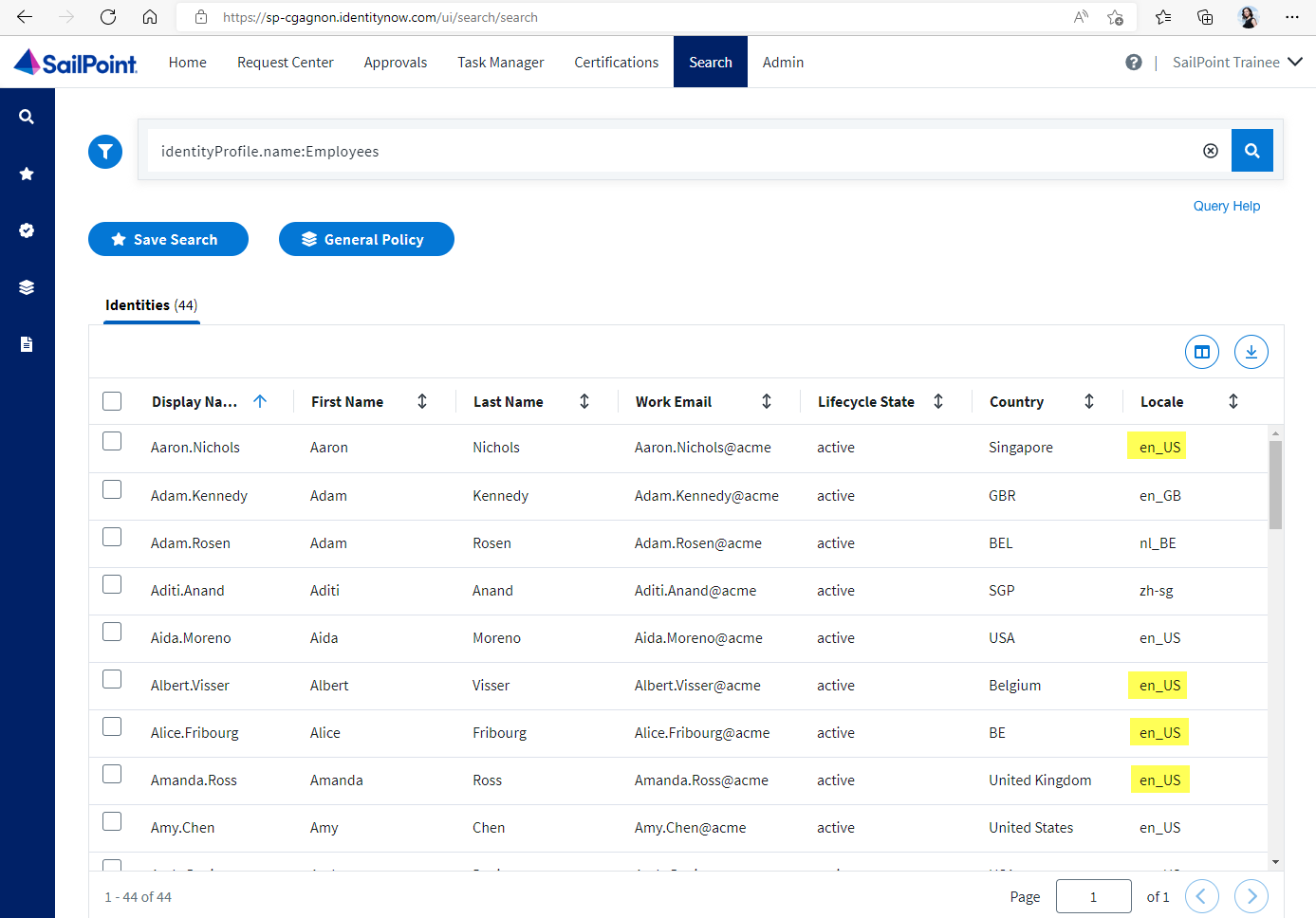Clear the search query with the X icon

pos(1210,151)
